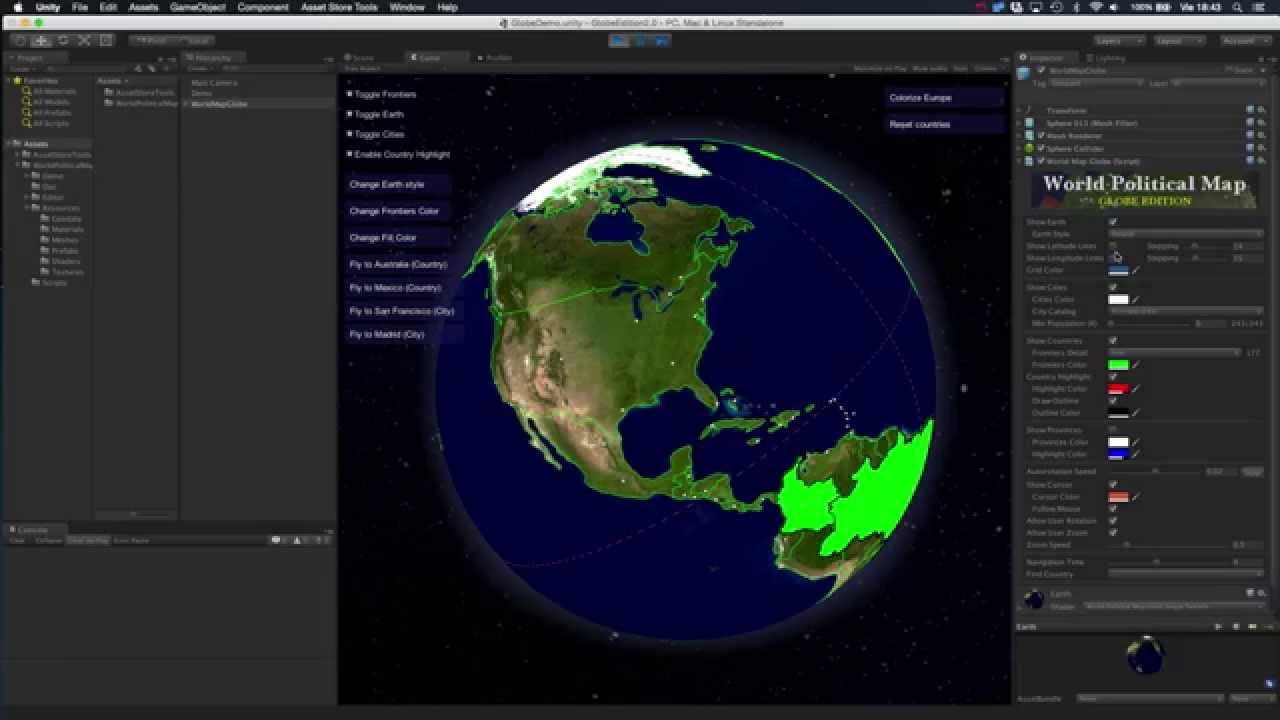1280x720 pixels.
Task: Open the Layers dropdown in the toolbar
Action: [x=1120, y=40]
